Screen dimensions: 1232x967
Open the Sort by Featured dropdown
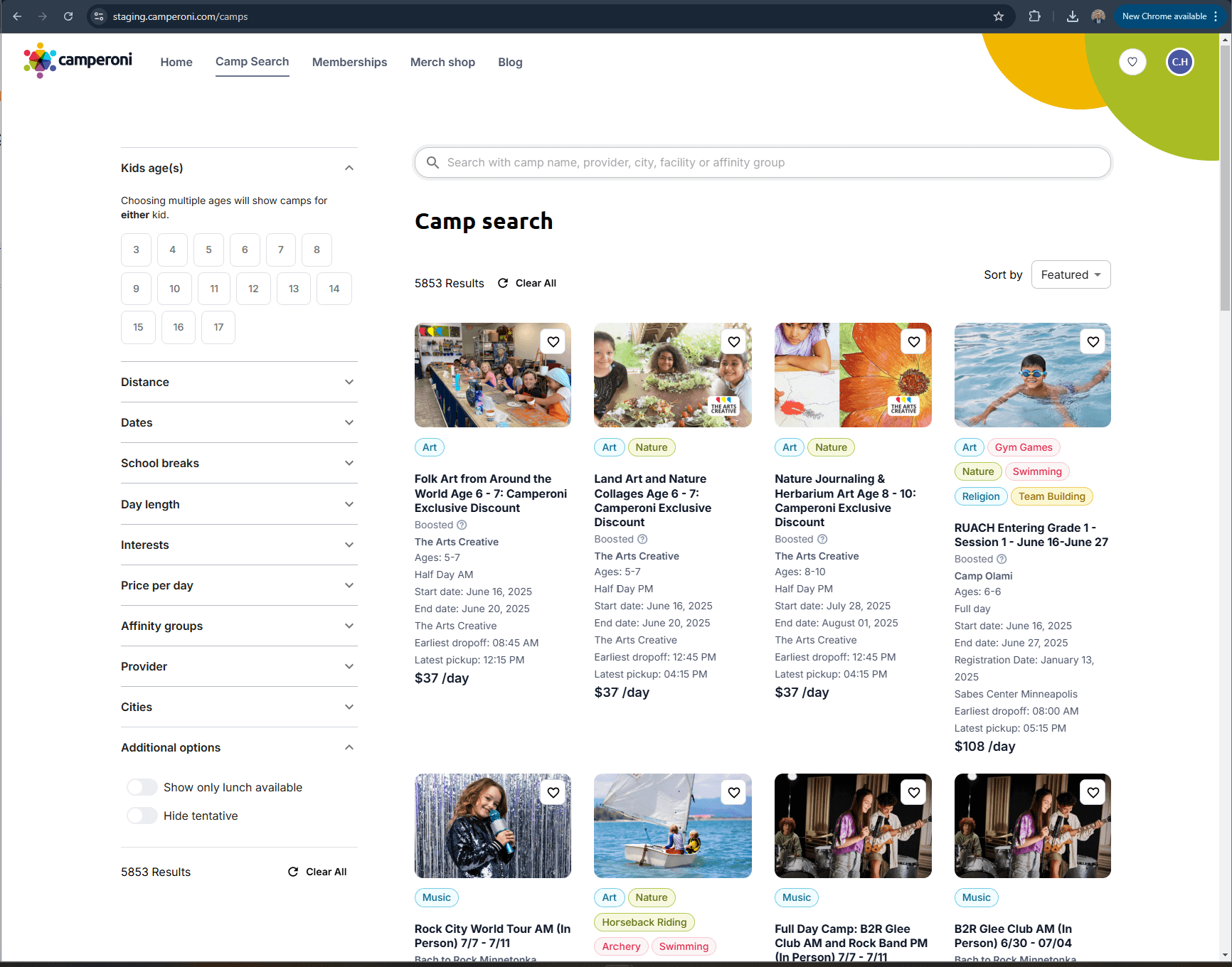tap(1071, 274)
